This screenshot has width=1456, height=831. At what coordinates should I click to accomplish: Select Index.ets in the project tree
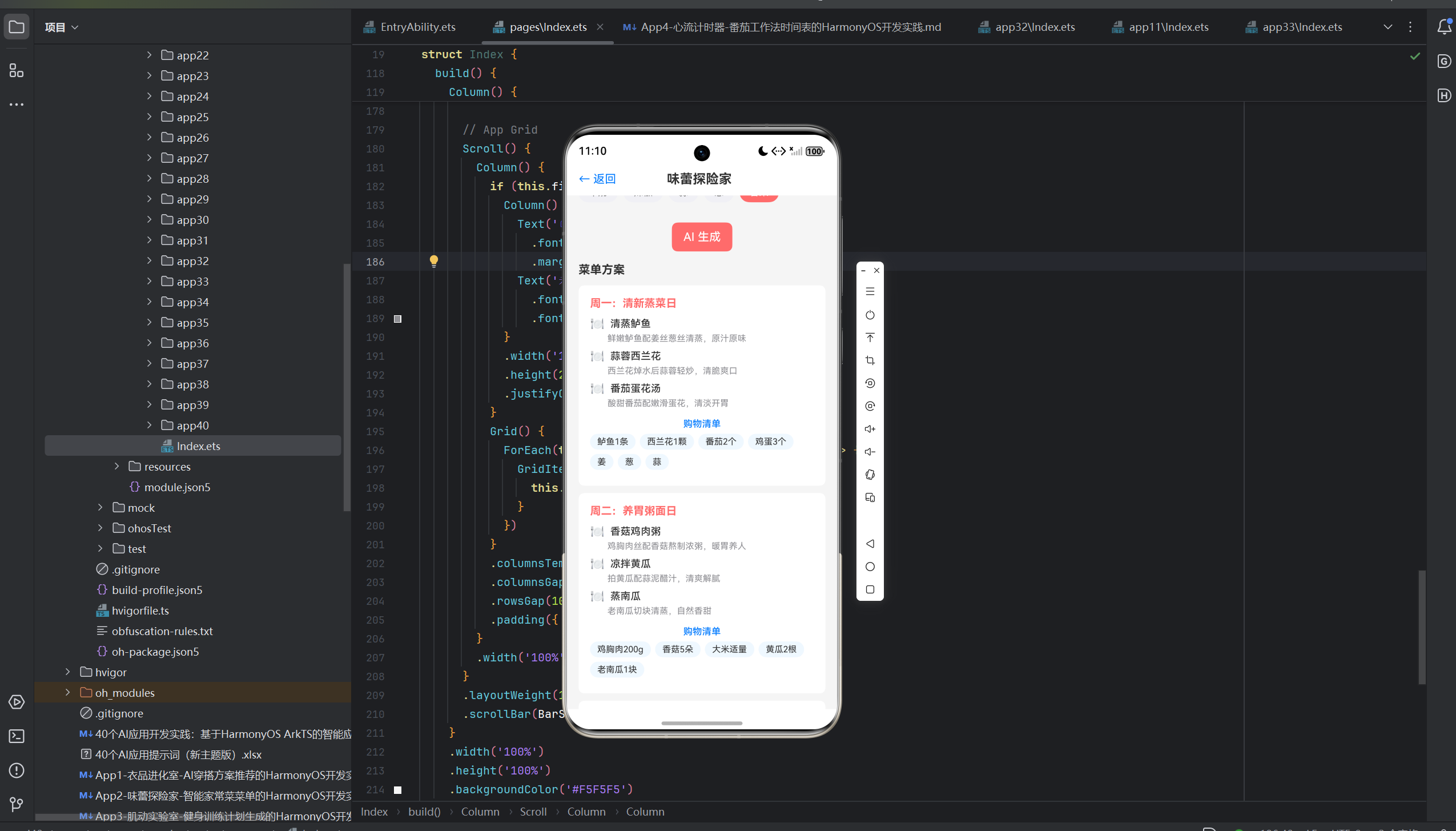click(193, 445)
